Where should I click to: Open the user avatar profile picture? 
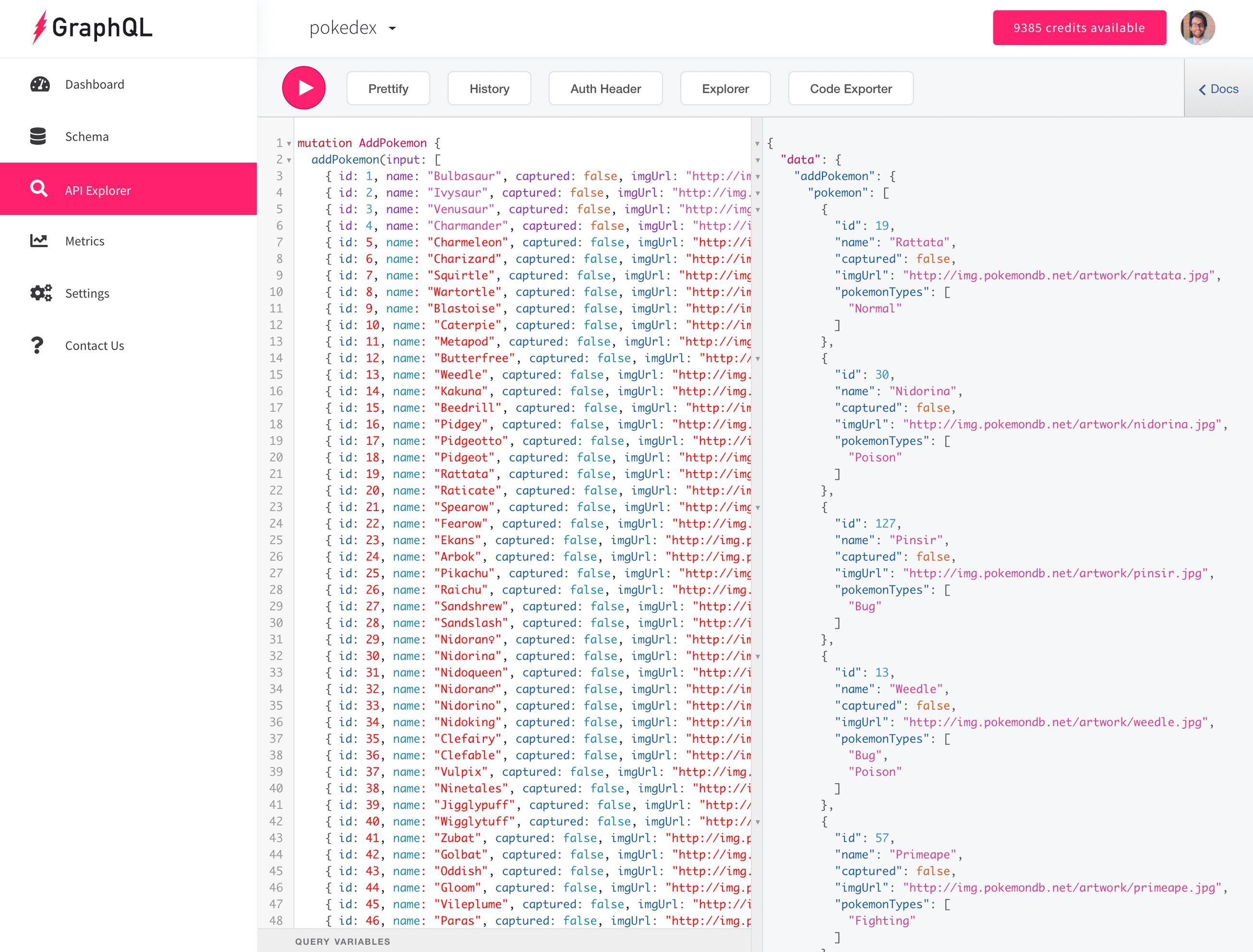point(1197,27)
